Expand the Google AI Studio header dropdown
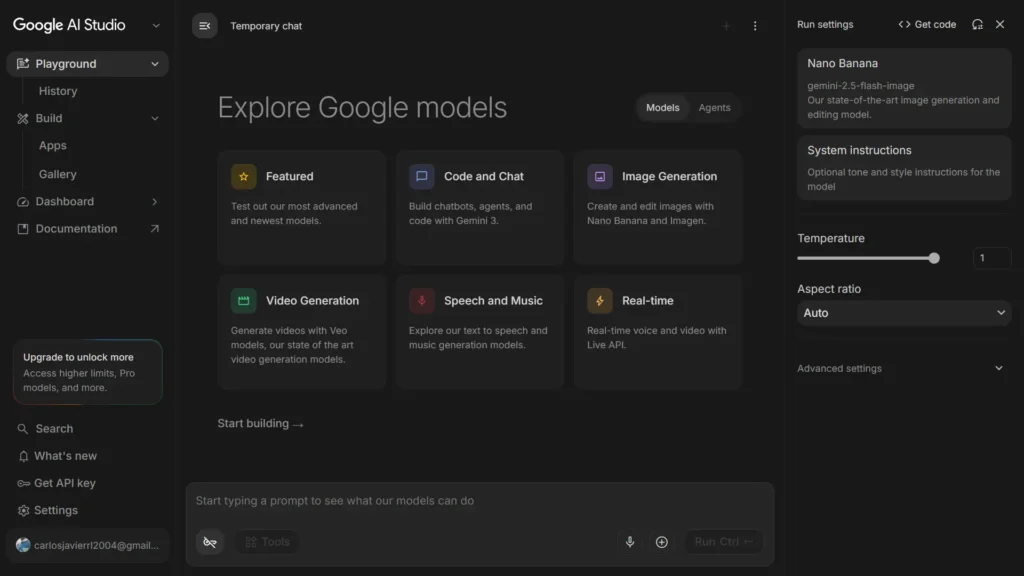The image size is (1024, 576). pyautogui.click(x=156, y=25)
